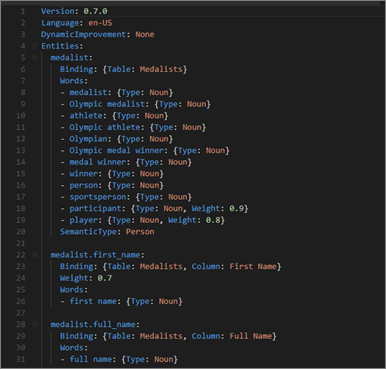
Task: Collapse the medalist.first_name fold marker
Action: coord(35,255)
